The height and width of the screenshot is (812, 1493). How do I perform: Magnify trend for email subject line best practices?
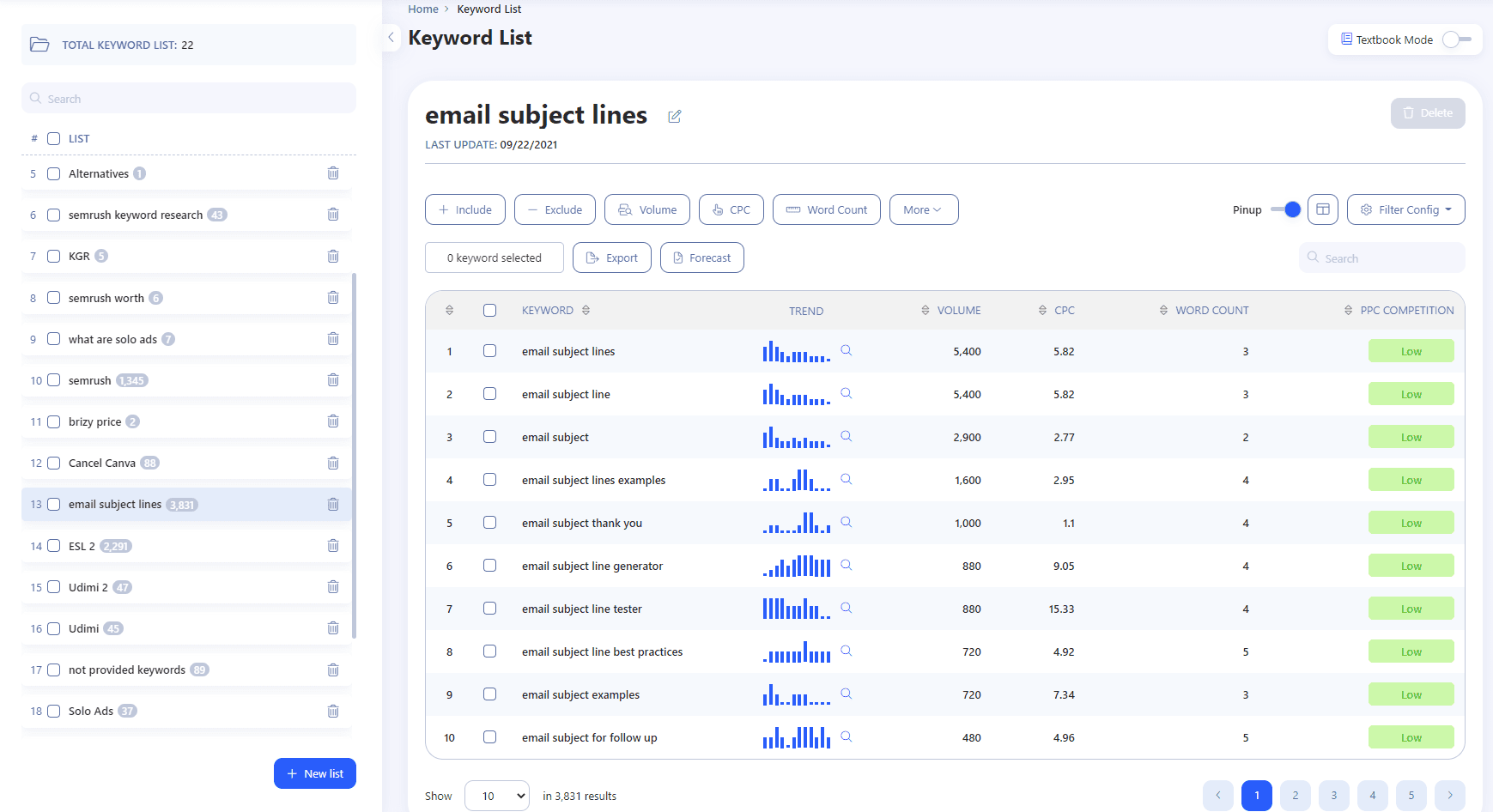[846, 651]
